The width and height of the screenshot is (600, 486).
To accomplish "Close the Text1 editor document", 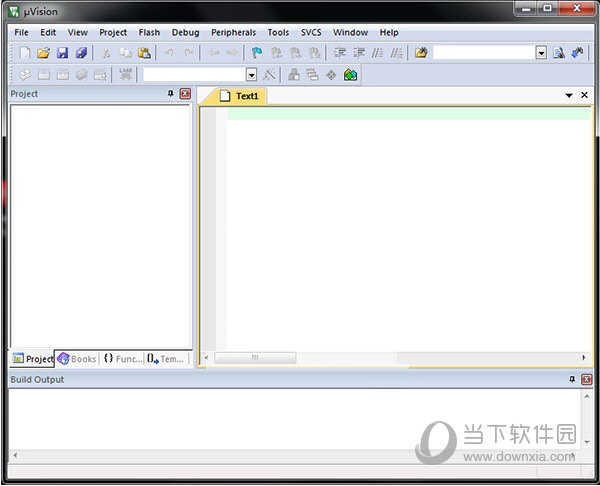I will click(x=584, y=95).
